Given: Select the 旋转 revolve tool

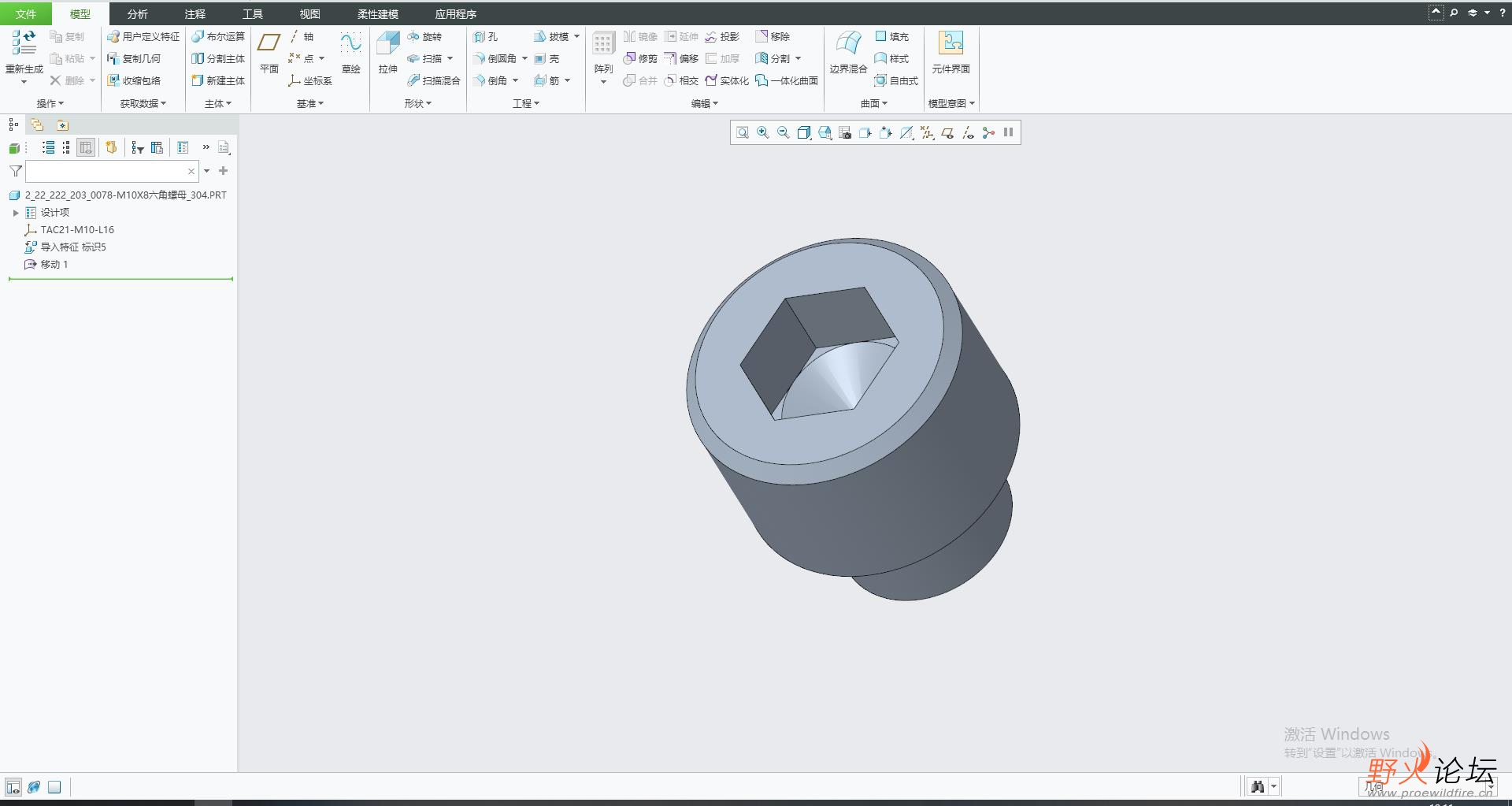Looking at the screenshot, I should (424, 36).
